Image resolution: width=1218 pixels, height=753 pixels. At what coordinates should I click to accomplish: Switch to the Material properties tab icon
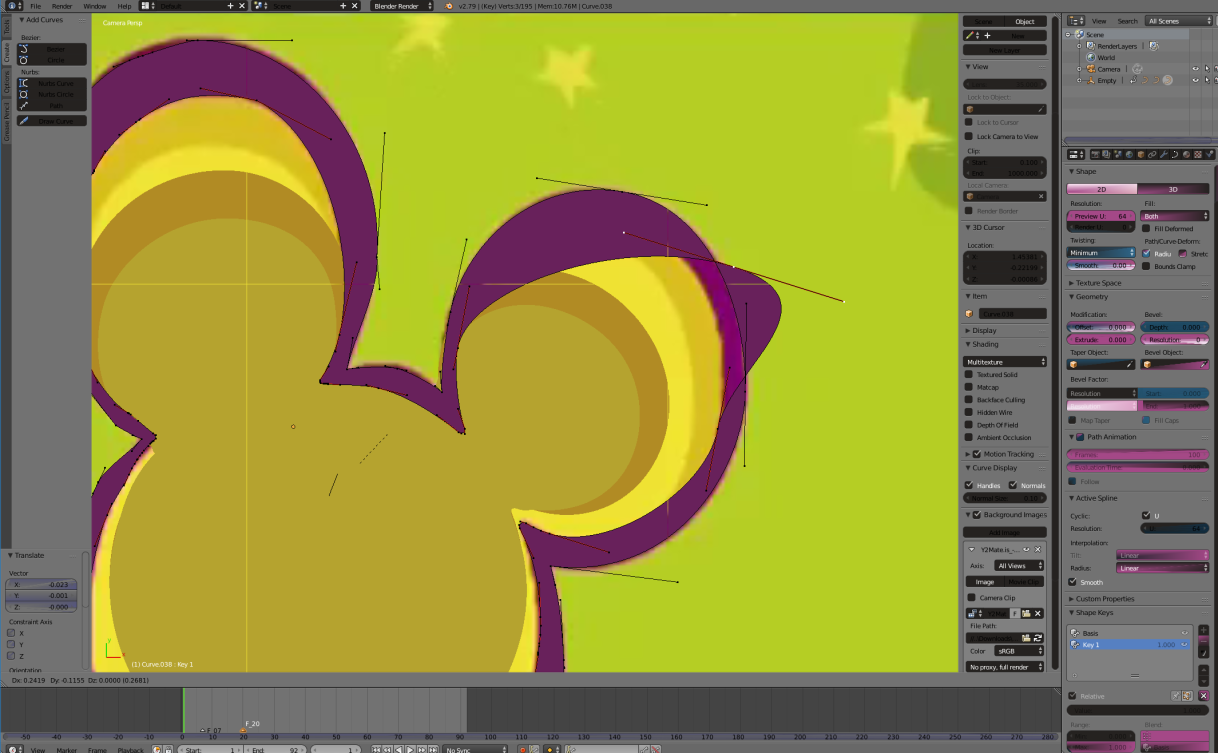1187,154
